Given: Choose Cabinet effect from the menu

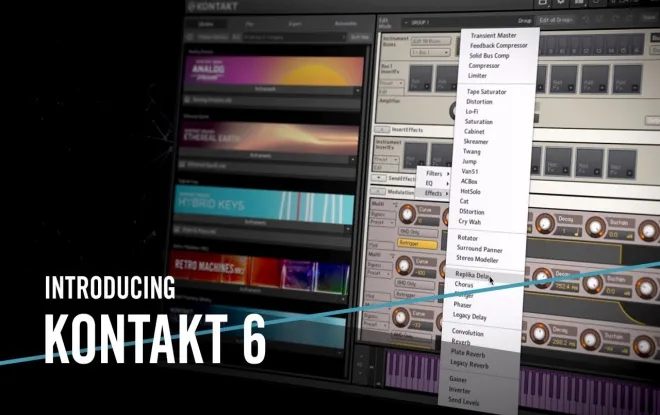Looking at the screenshot, I should tap(474, 132).
